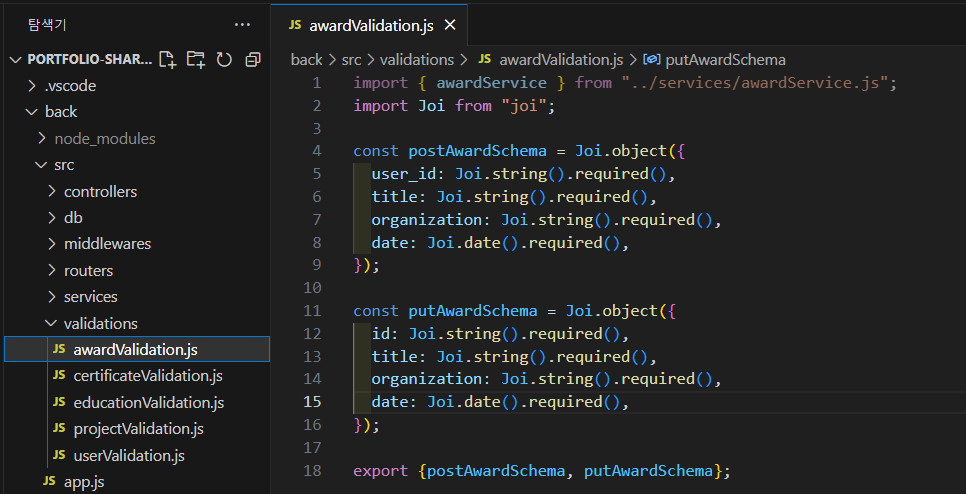Click the New File icon in explorer header
Image resolution: width=966 pixels, height=494 pixels.
click(168, 59)
